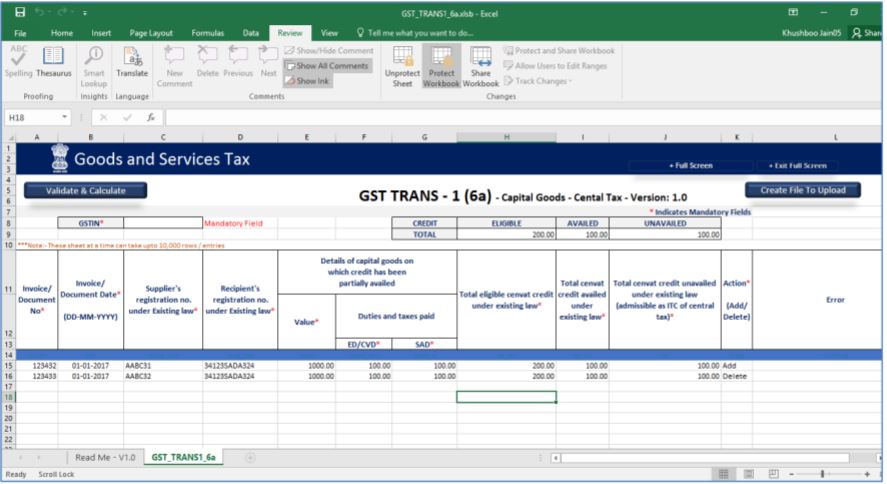887x484 pixels.
Task: Click the Khushboo Jain05 account name
Action: point(811,33)
